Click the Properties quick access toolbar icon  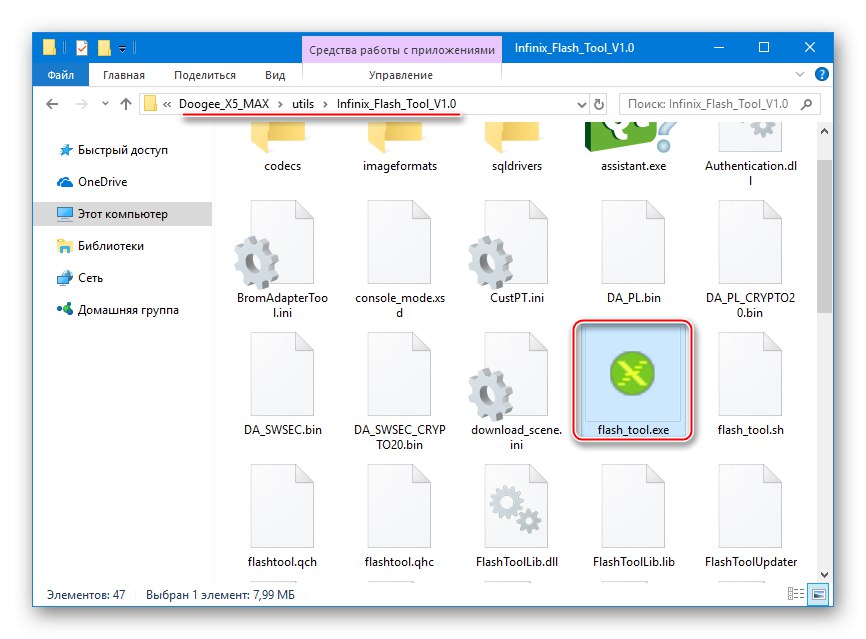tap(82, 48)
